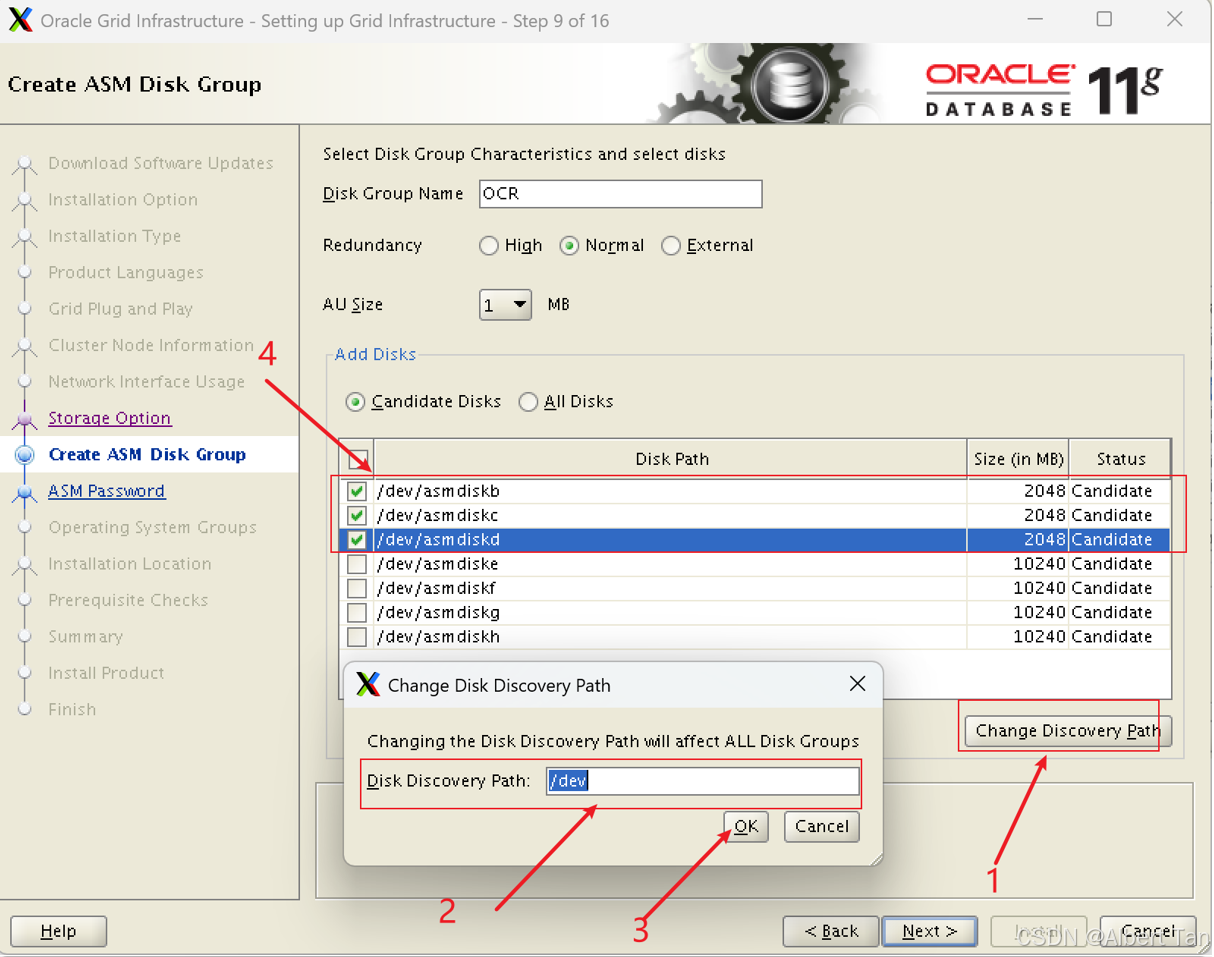Click the 10240 size for /dev/asmdiske
The image size is (1214, 957).
(x=1039, y=564)
